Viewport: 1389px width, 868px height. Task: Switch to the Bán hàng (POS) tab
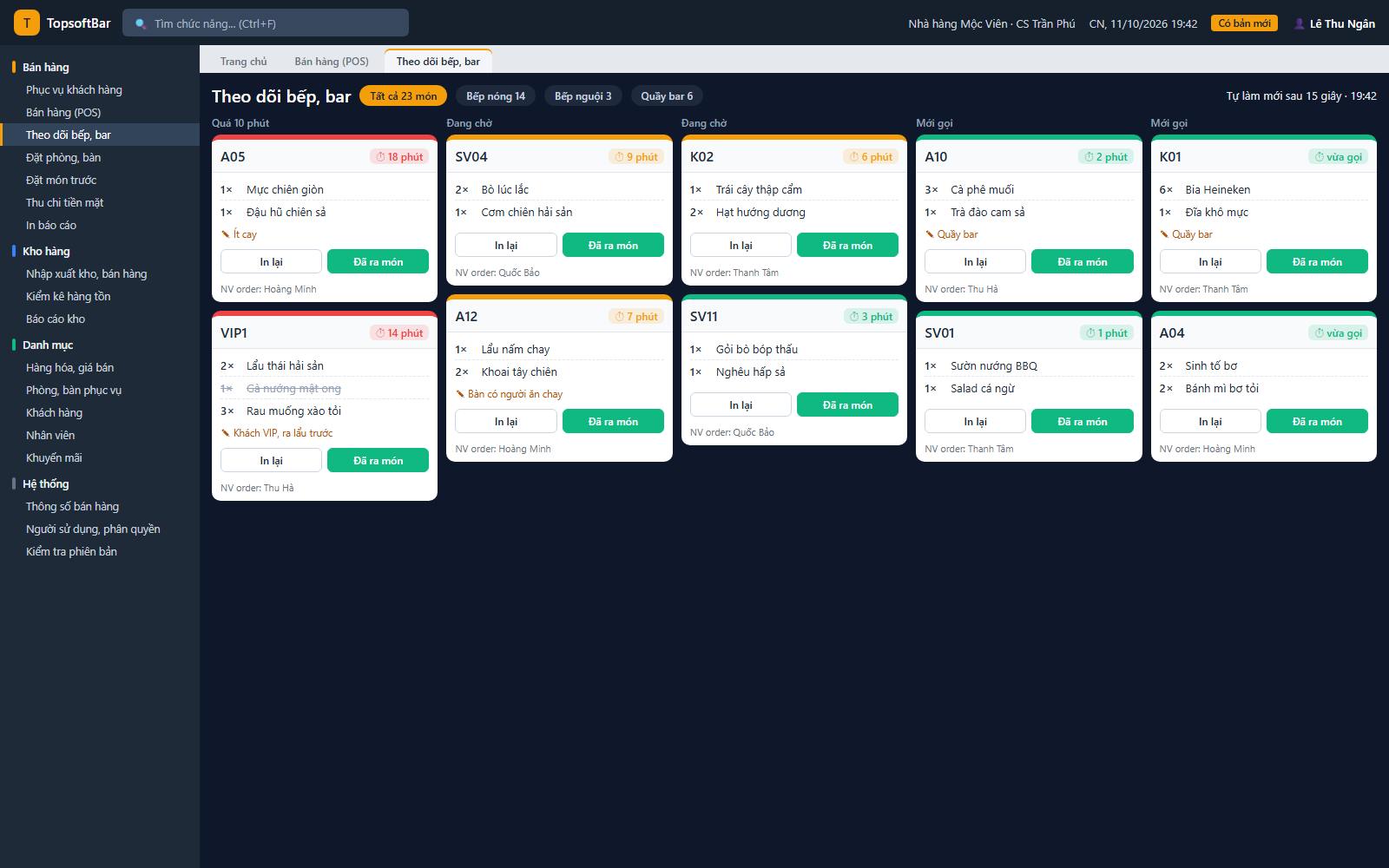[332, 62]
